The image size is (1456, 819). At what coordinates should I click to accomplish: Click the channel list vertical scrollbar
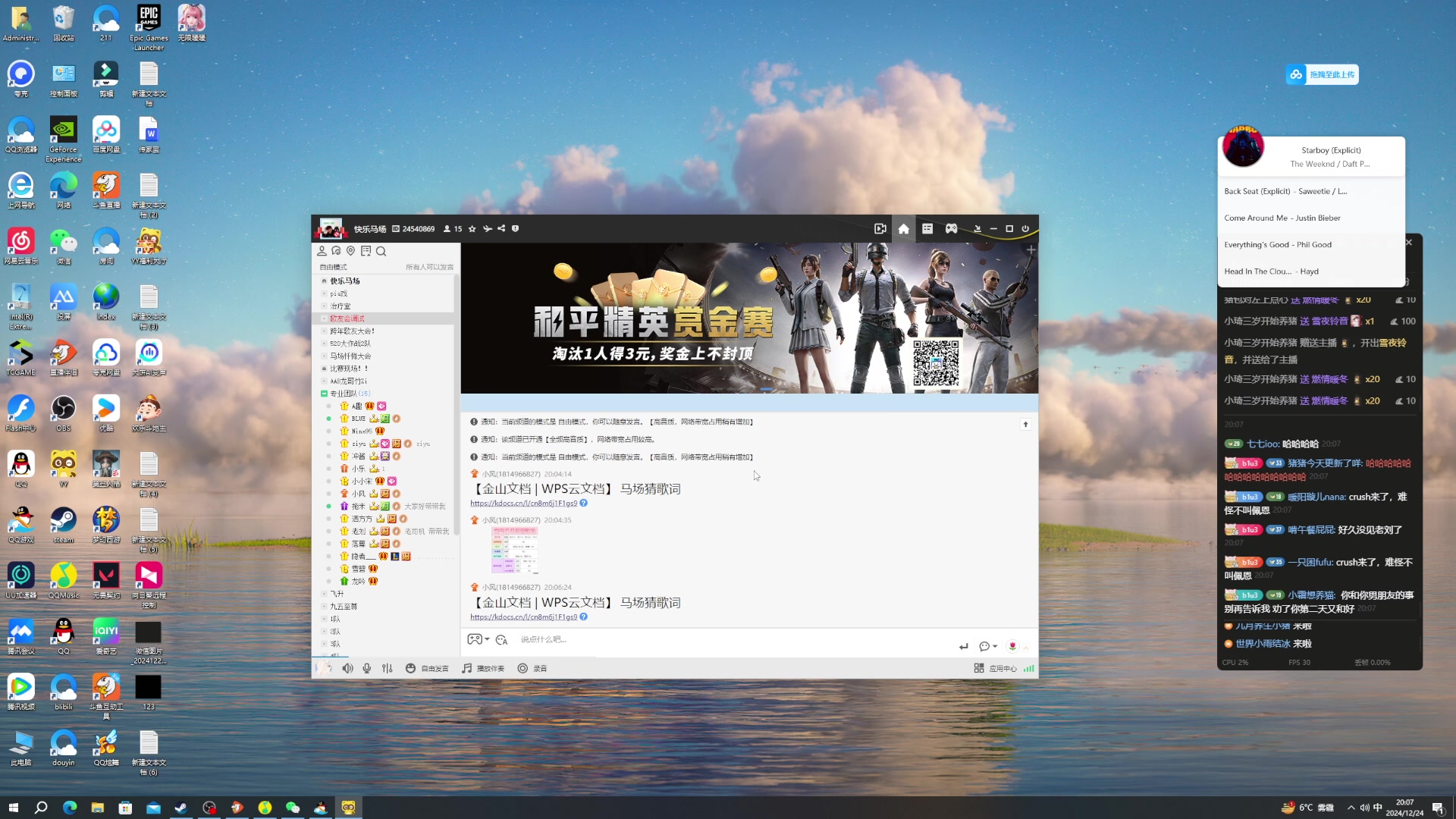[457, 406]
